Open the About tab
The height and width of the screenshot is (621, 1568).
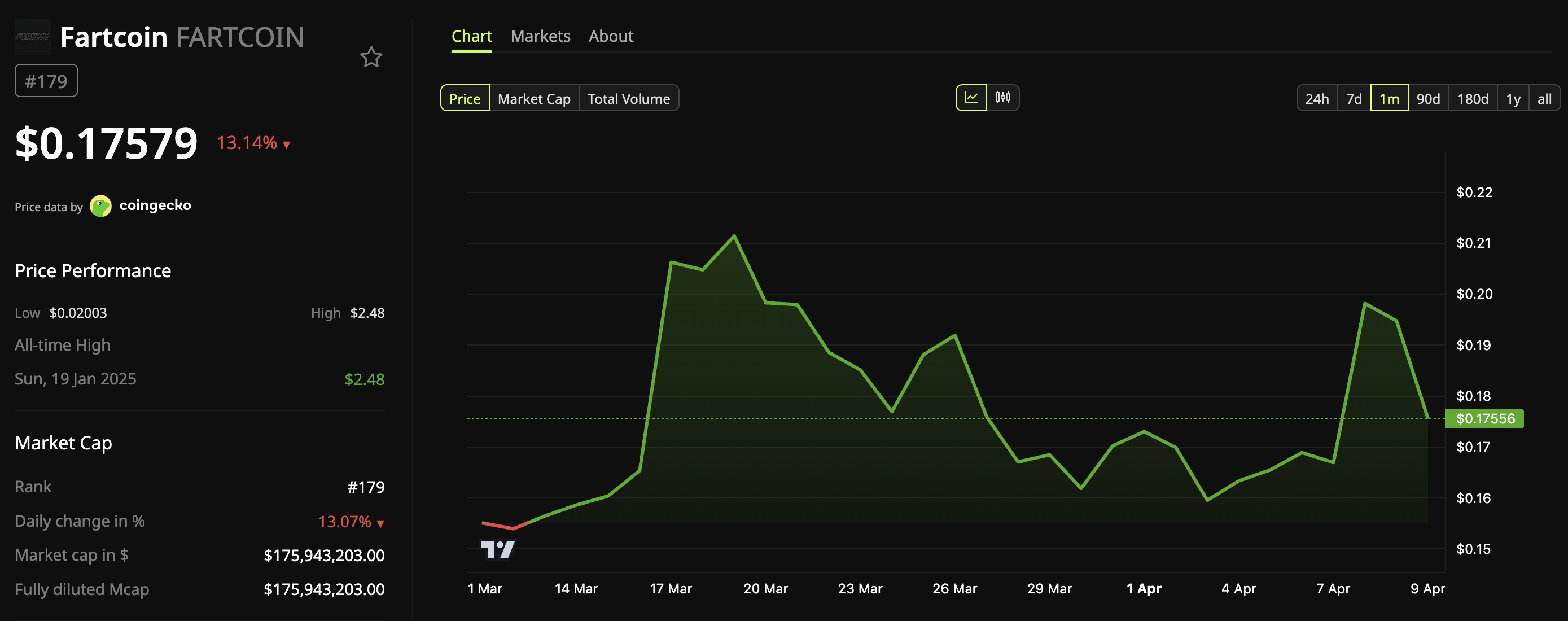pos(611,36)
